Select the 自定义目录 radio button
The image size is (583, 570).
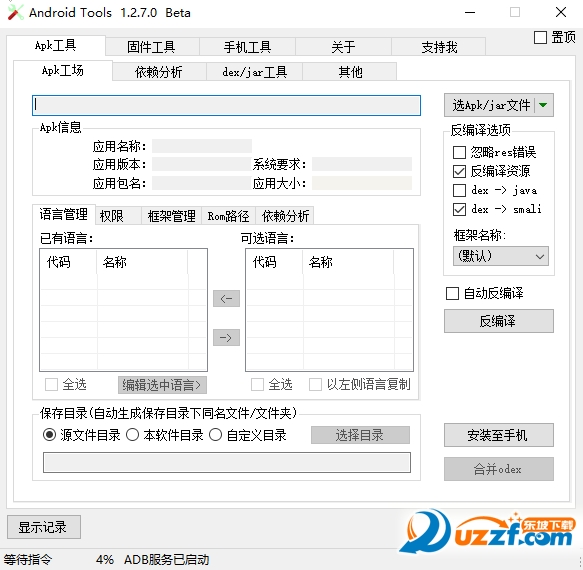click(216, 435)
